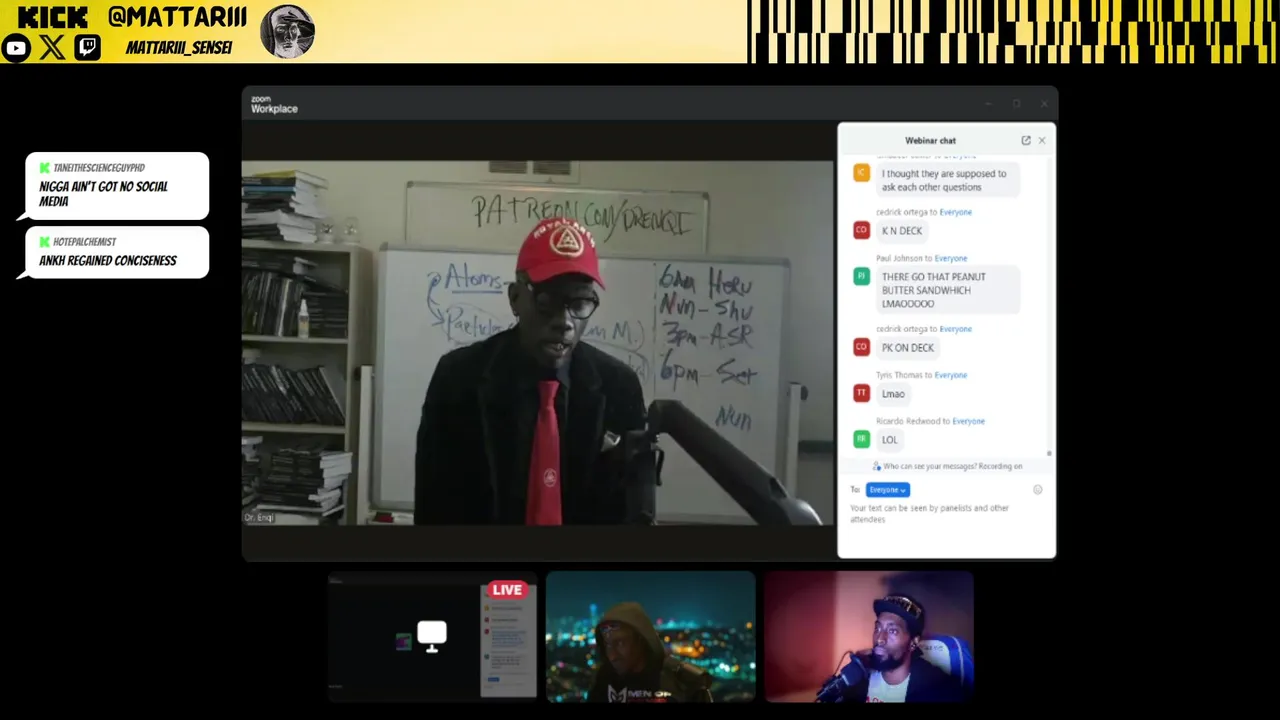The image size is (1280, 720).
Task: Click the 'THERE GO THAT PEANUT BUTTER SANDWHICH' message
Action: pyautogui.click(x=947, y=290)
